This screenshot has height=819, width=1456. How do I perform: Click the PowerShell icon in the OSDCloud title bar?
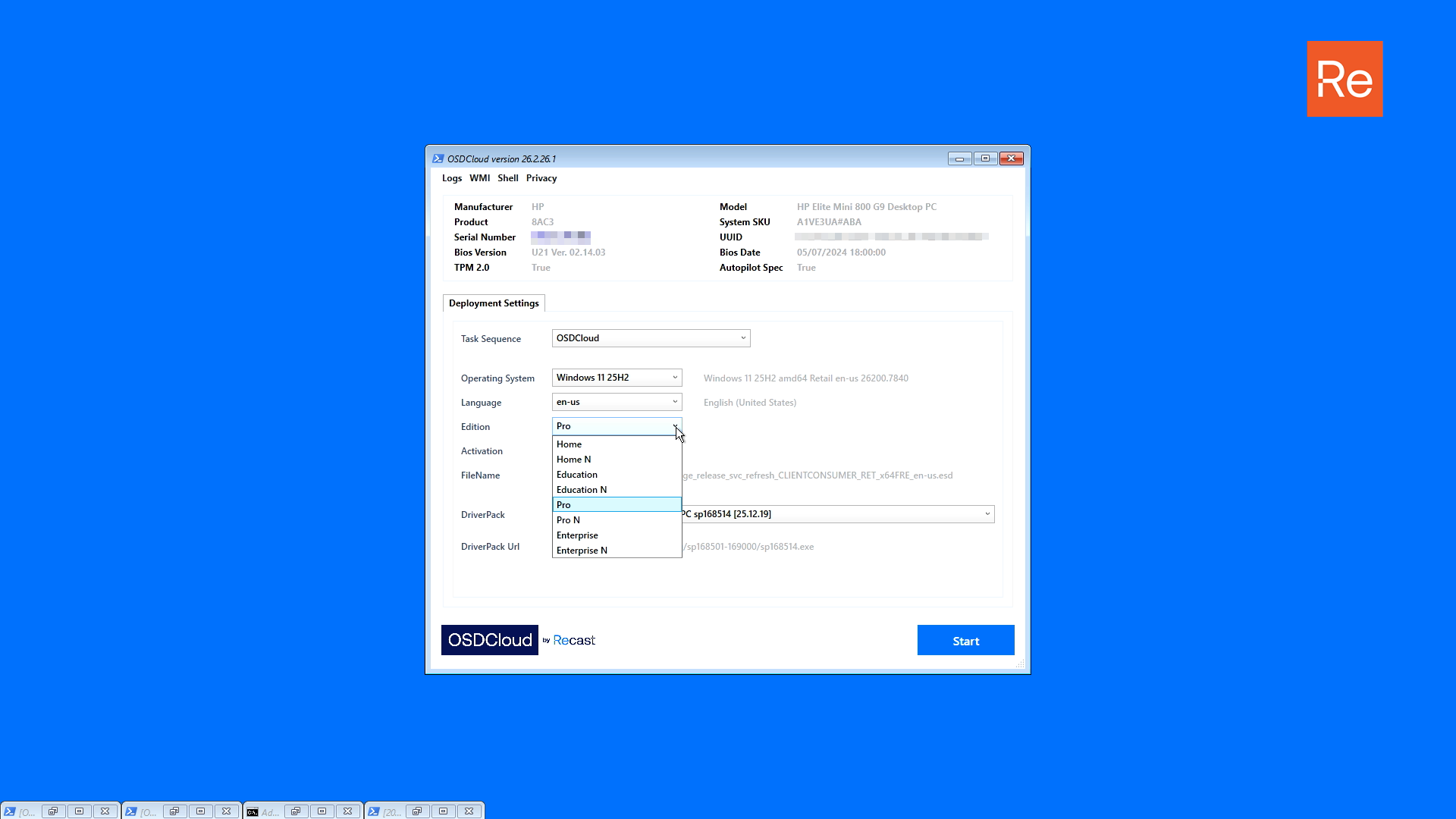438,158
